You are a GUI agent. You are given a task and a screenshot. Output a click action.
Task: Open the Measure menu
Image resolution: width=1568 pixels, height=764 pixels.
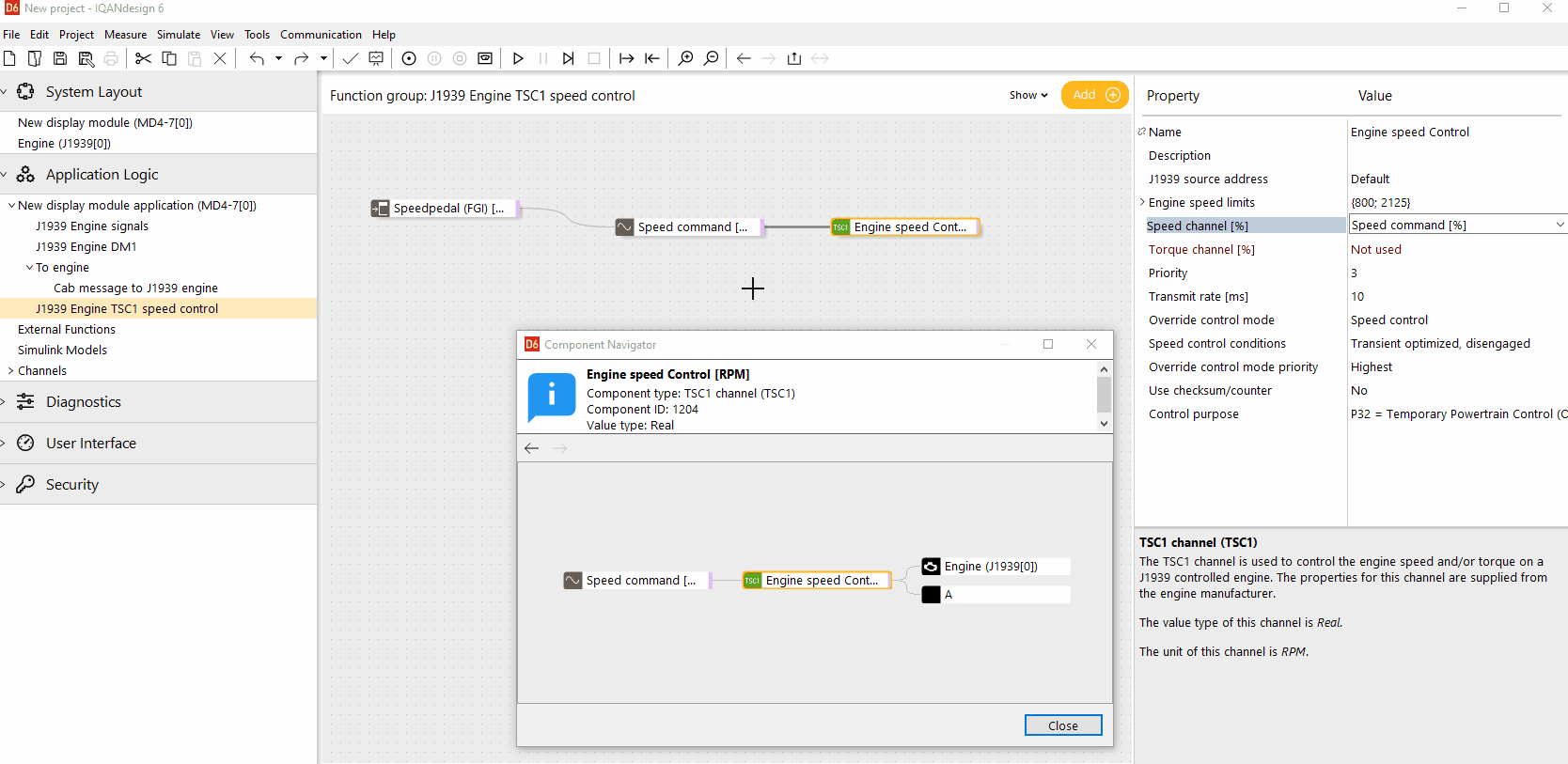tap(125, 35)
